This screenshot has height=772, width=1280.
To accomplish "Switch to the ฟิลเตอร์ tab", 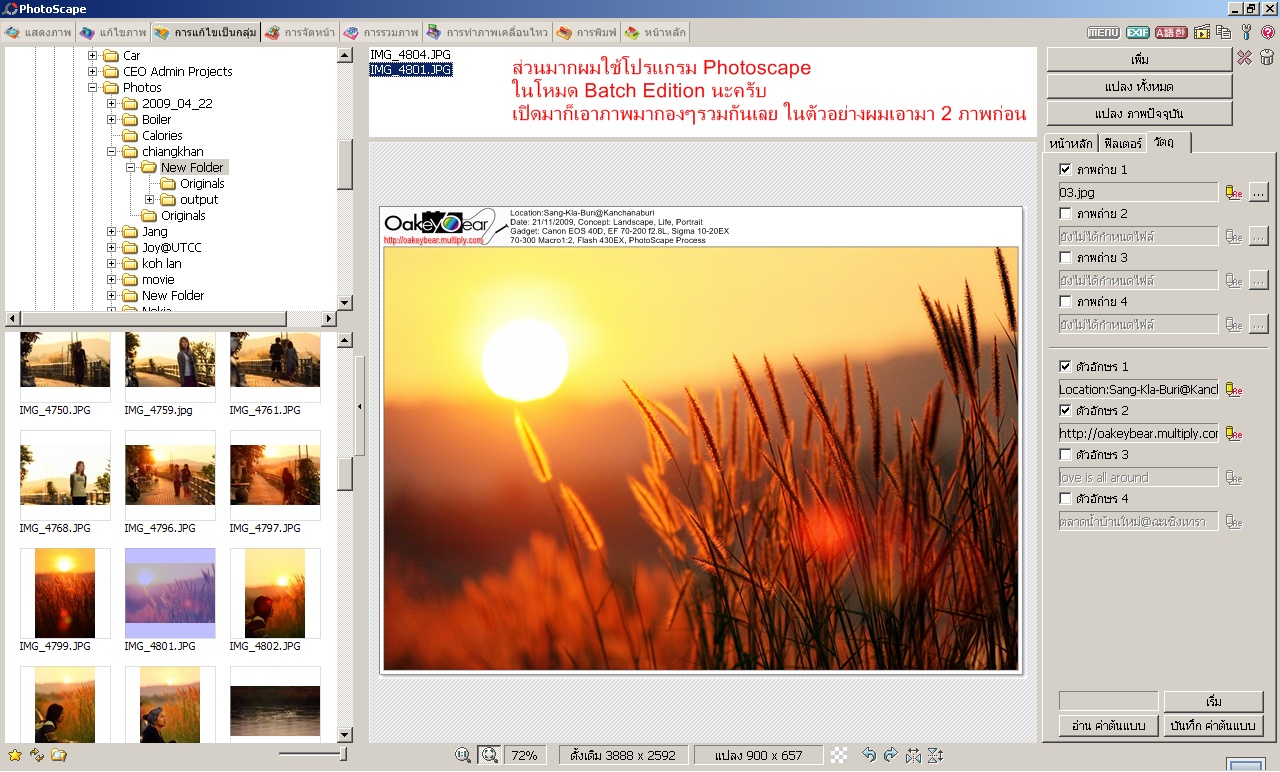I will click(x=1121, y=143).
